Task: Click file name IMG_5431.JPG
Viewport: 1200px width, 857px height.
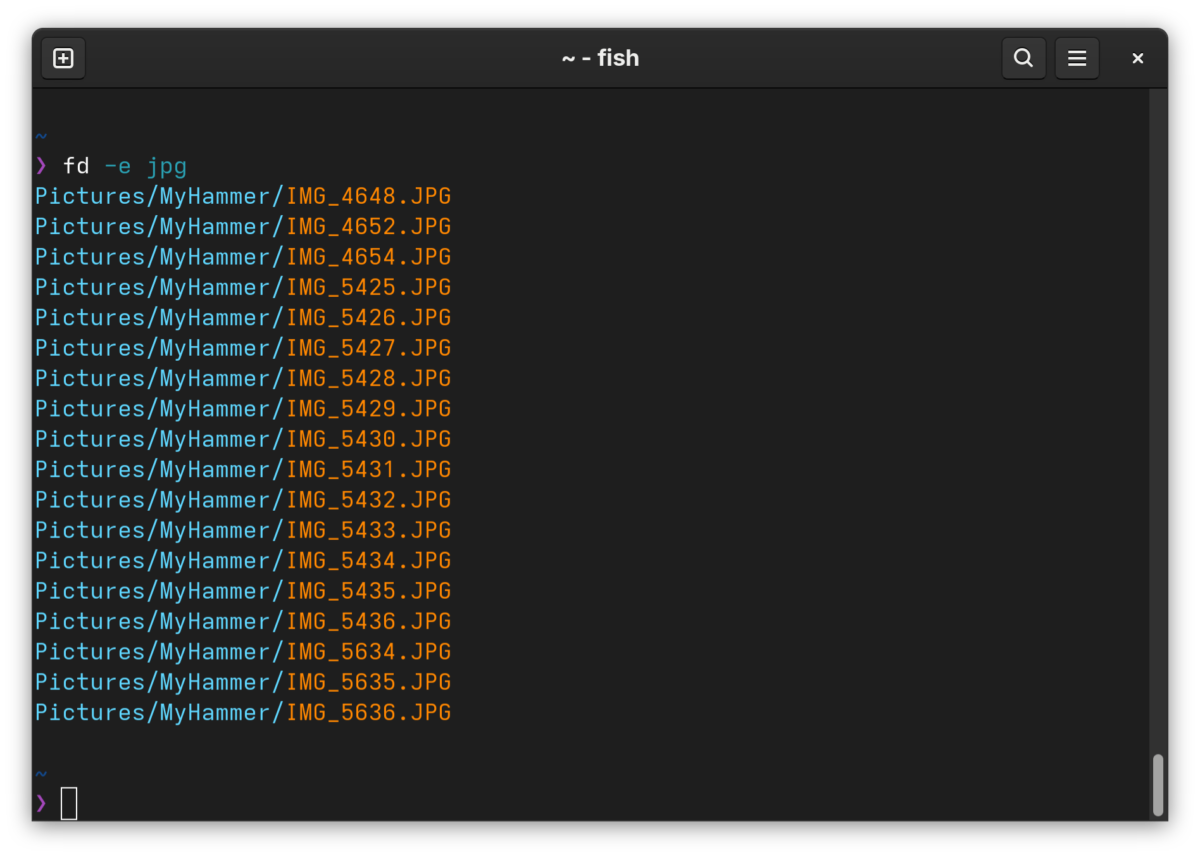Action: pyautogui.click(x=369, y=469)
